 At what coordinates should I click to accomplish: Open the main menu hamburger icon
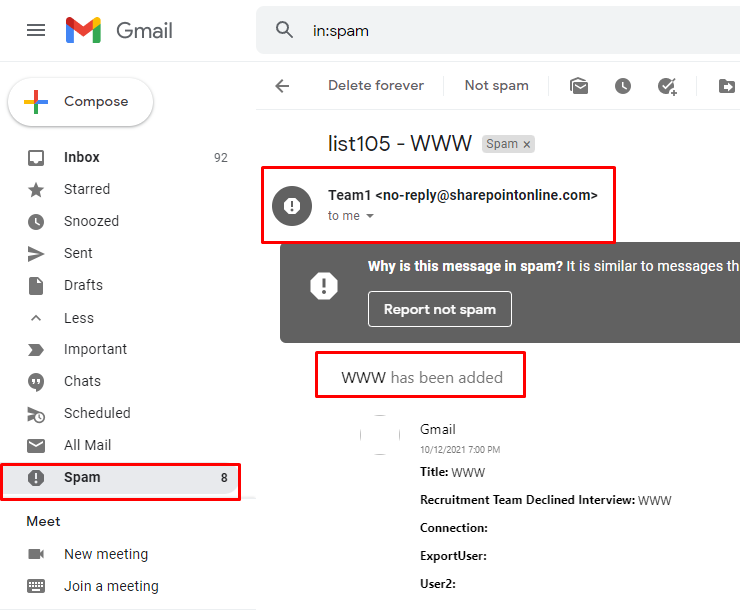coord(36,30)
